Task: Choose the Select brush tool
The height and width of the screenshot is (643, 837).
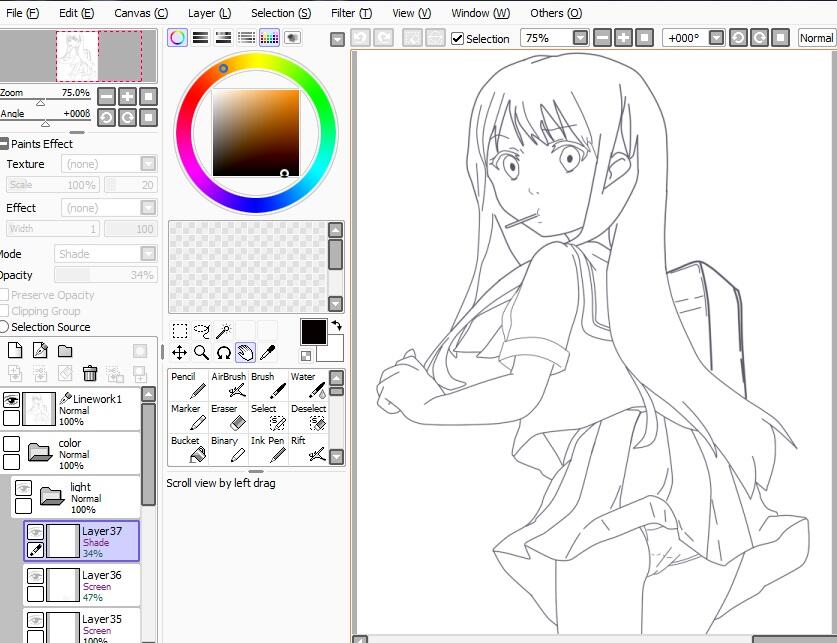Action: click(x=268, y=417)
